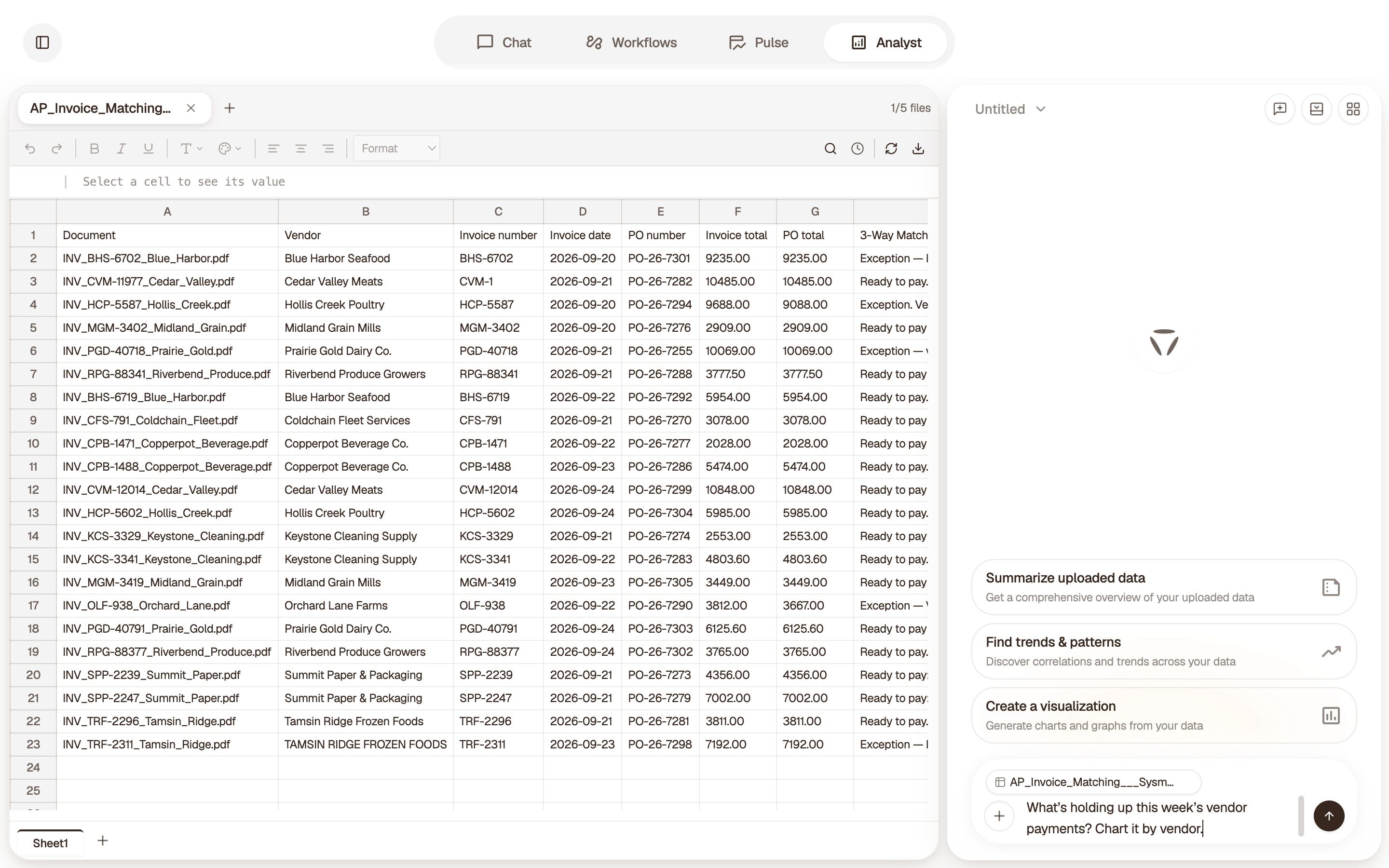
Task: Start a new chat icon
Action: pos(1280,109)
